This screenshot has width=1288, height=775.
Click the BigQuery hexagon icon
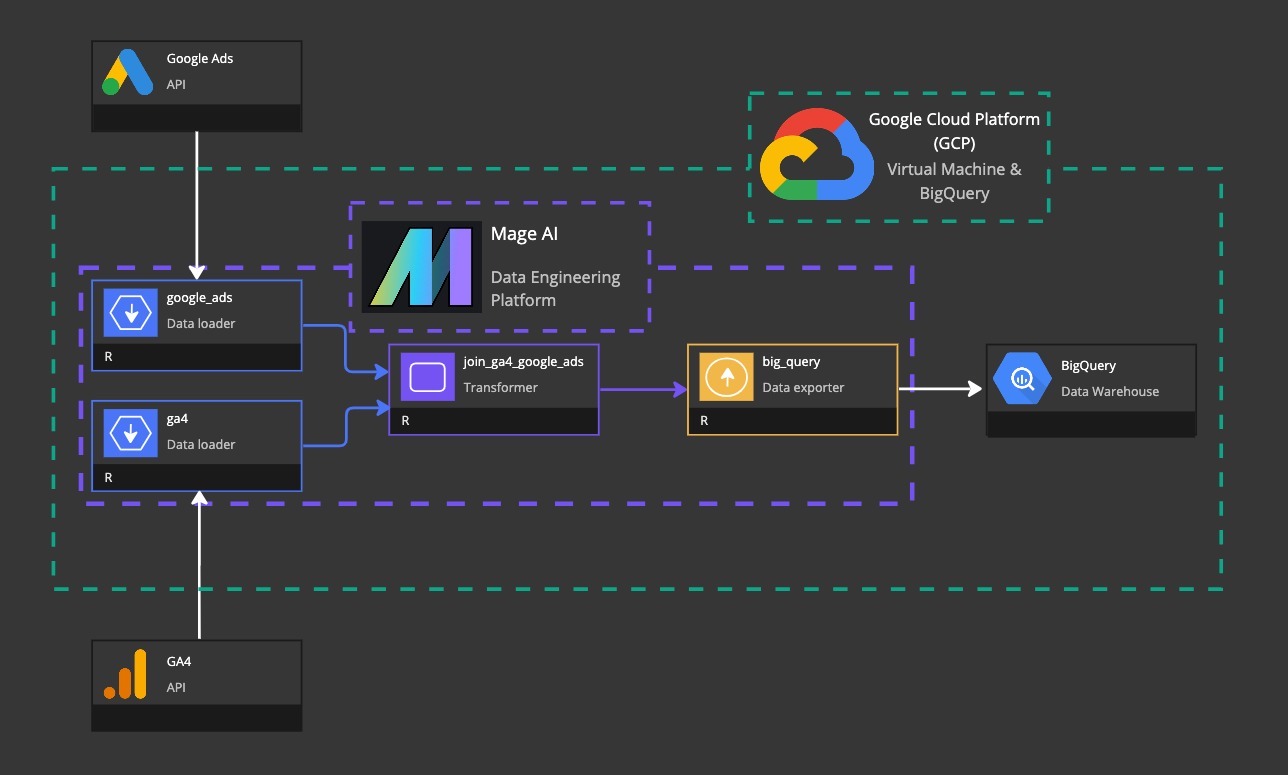pyautogui.click(x=1021, y=378)
